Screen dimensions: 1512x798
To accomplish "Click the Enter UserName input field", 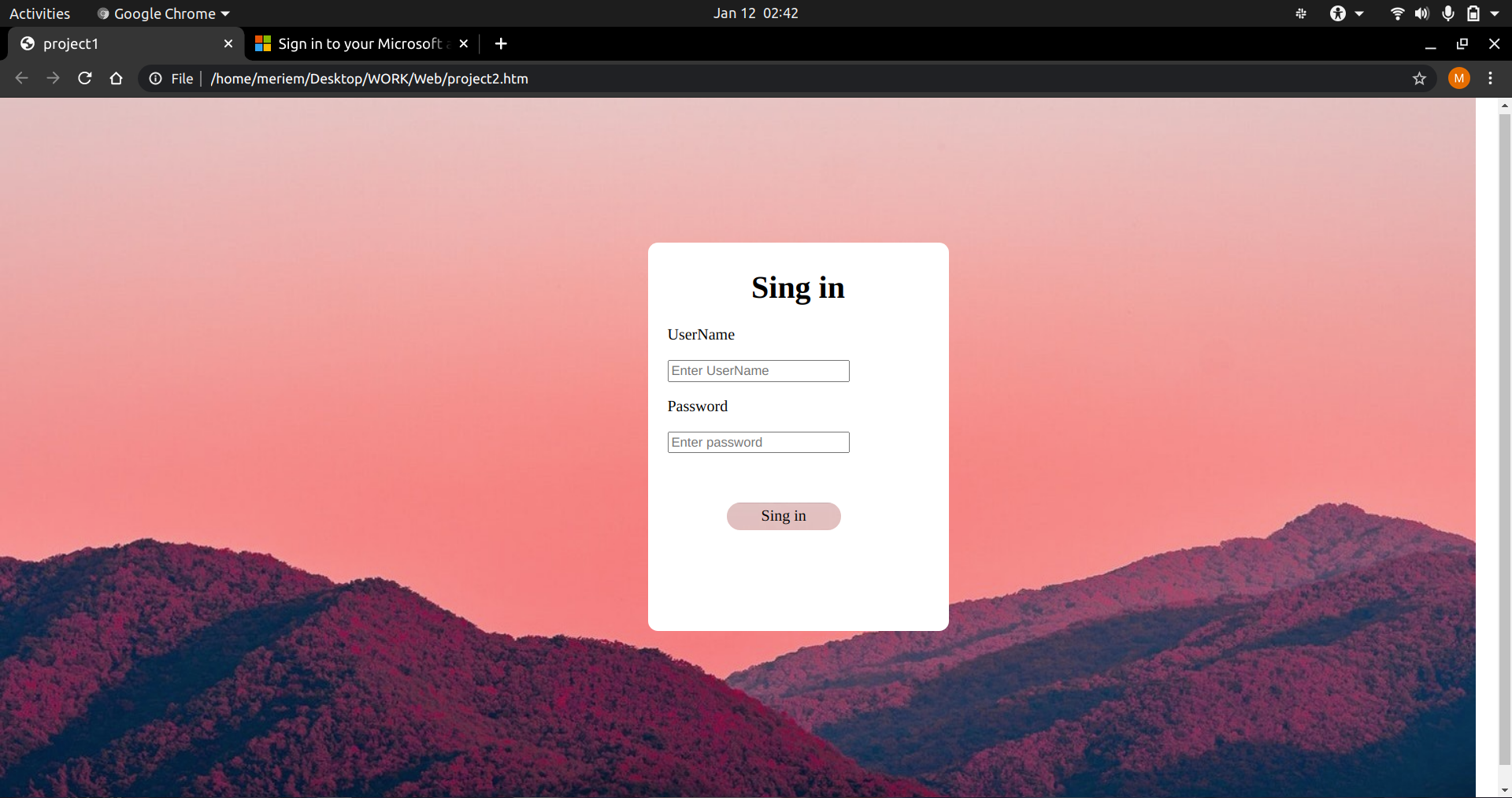I will point(758,370).
